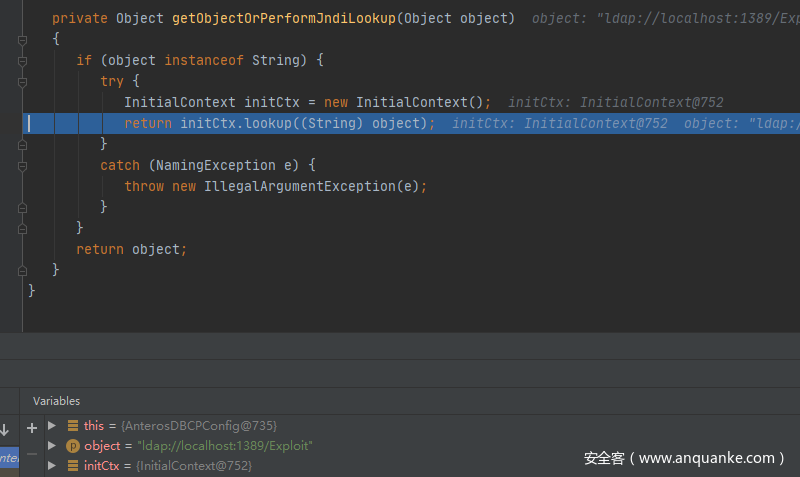This screenshot has width=800, height=477.
Task: Open the Variables tab
Action: [56, 401]
